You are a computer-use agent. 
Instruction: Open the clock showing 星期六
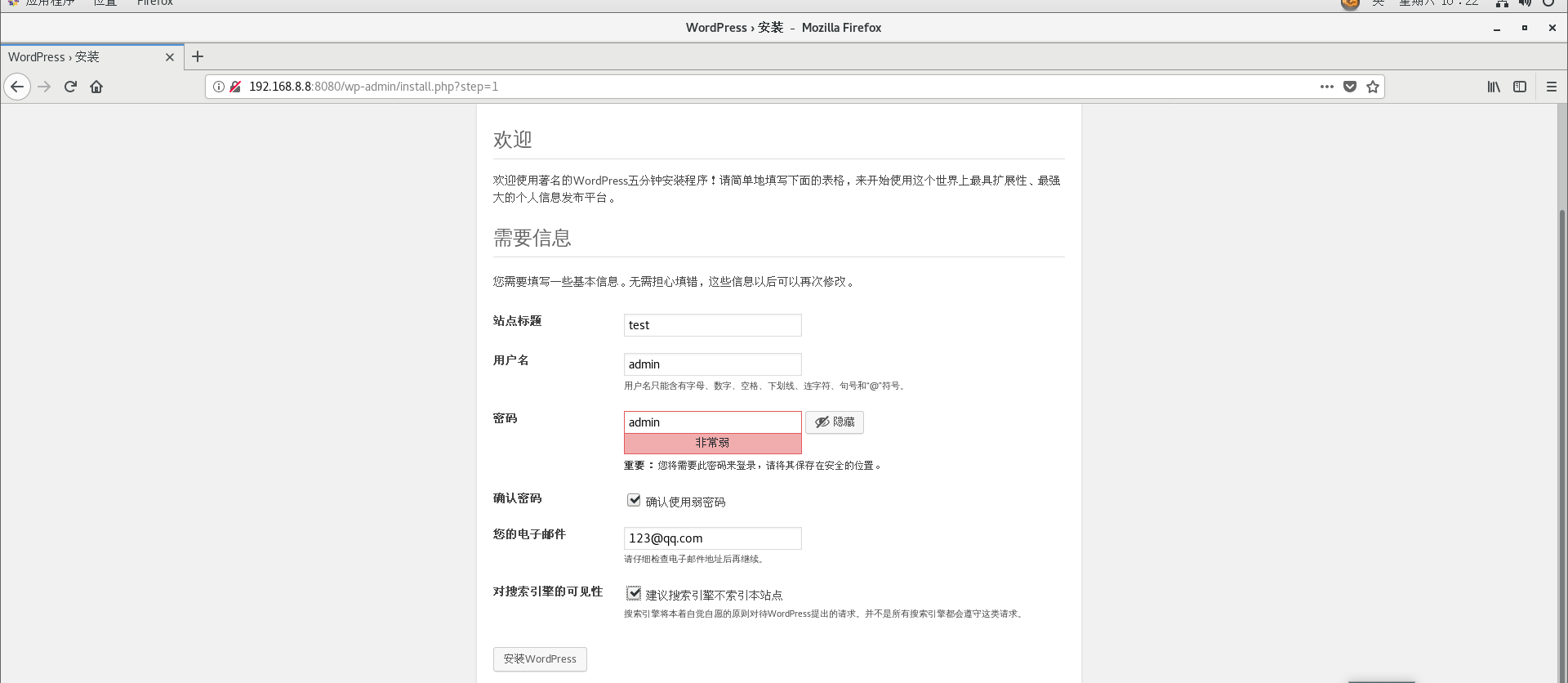coord(1439,3)
